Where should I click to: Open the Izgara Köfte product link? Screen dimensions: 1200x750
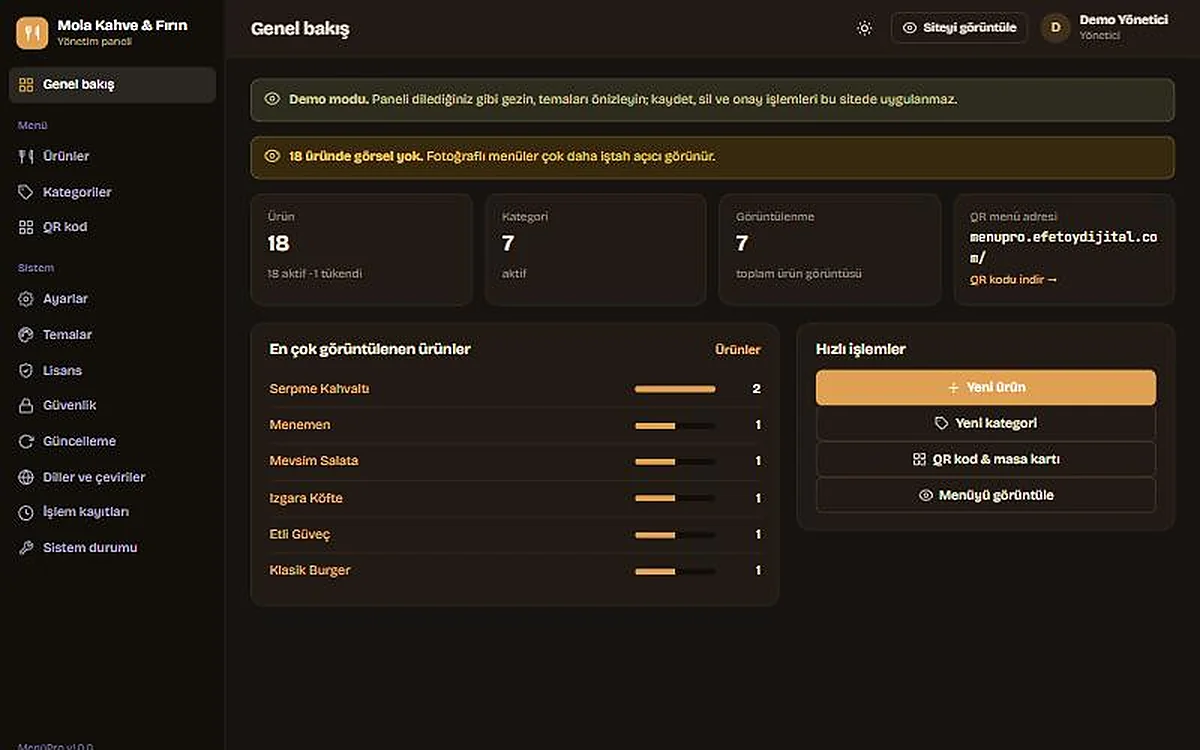point(306,498)
